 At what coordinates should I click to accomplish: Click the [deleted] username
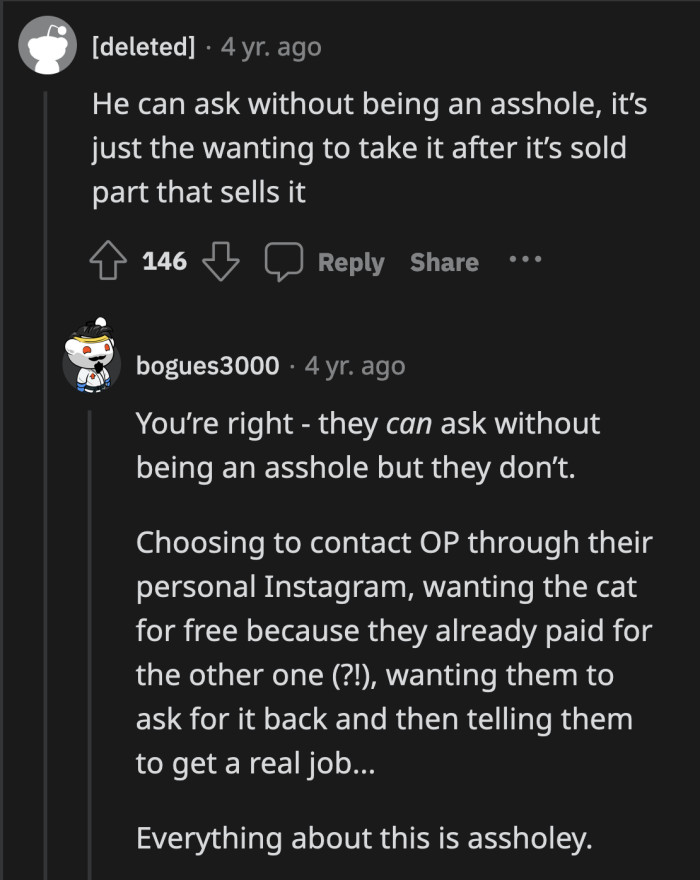(x=143, y=48)
